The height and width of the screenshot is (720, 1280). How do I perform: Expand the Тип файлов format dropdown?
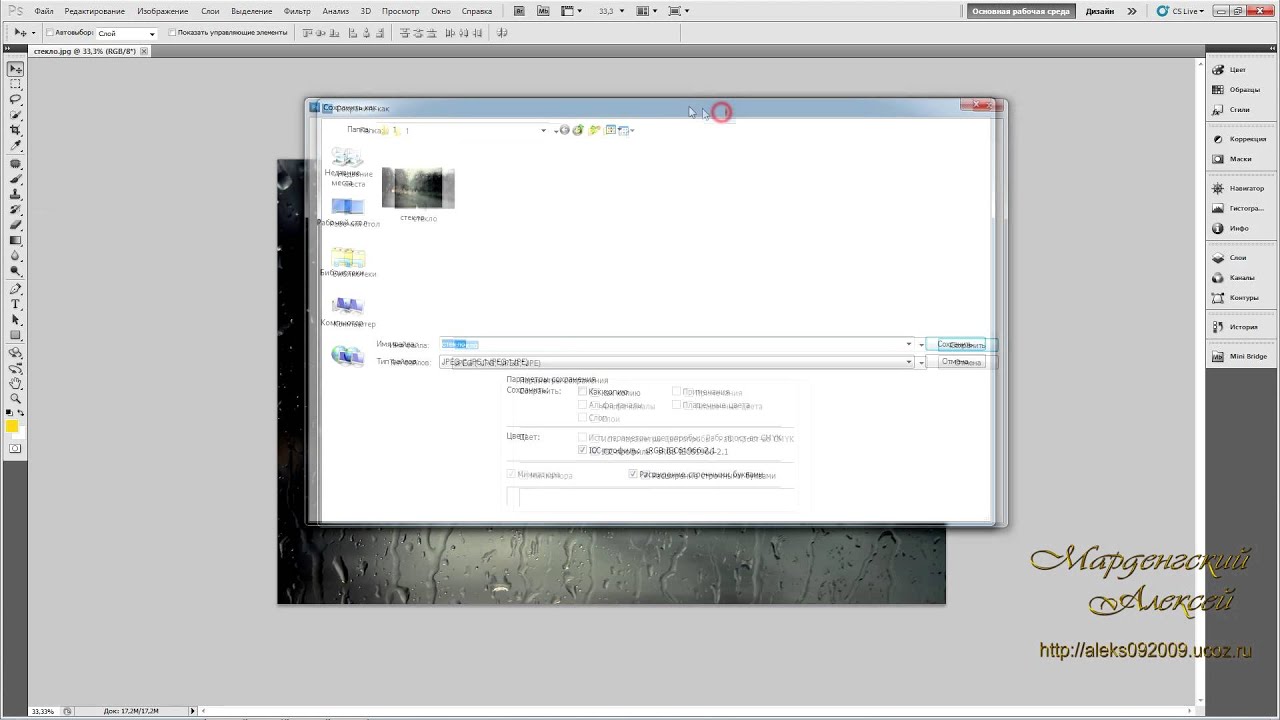[x=909, y=362]
